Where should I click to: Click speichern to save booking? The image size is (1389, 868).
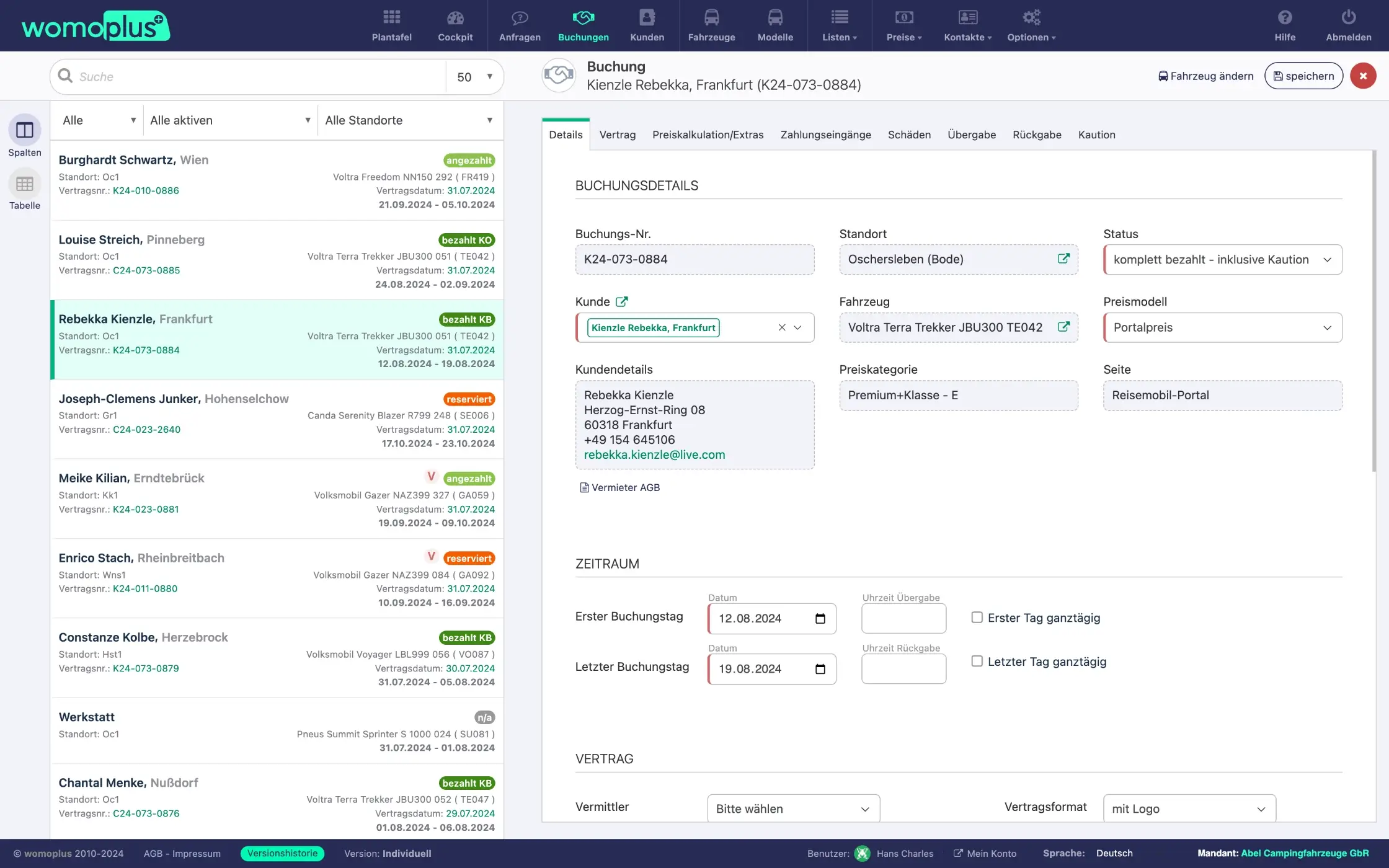click(x=1303, y=75)
